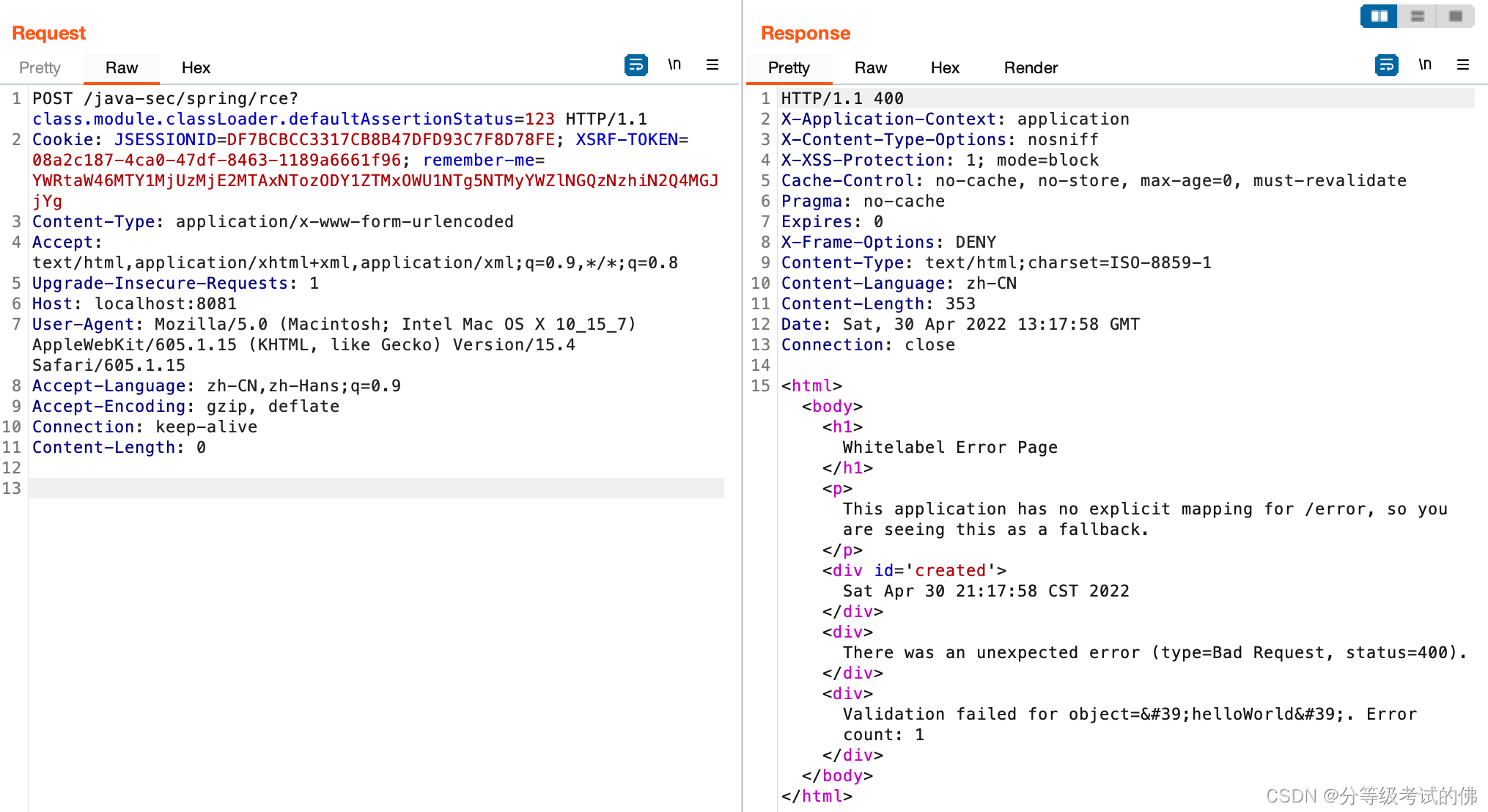This screenshot has height=812, width=1488.
Task: Switch to stacked request/response layout
Action: tap(1417, 15)
